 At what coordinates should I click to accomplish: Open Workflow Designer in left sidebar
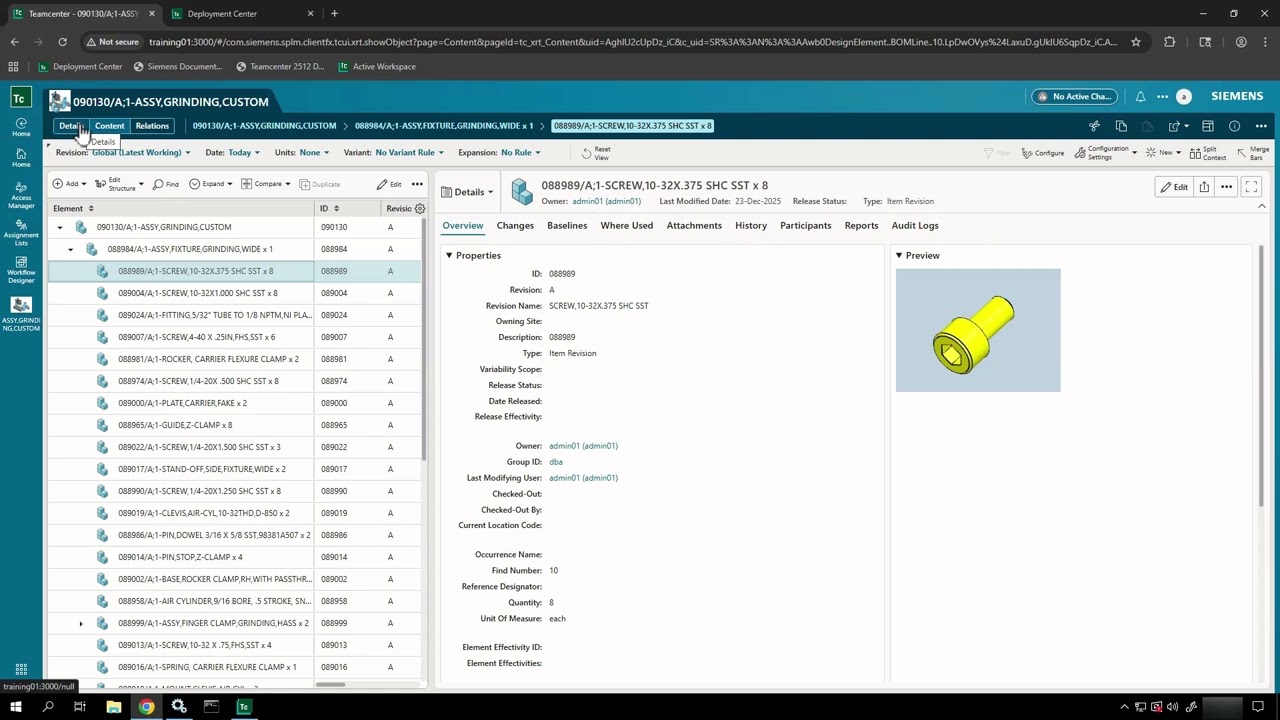(21, 269)
